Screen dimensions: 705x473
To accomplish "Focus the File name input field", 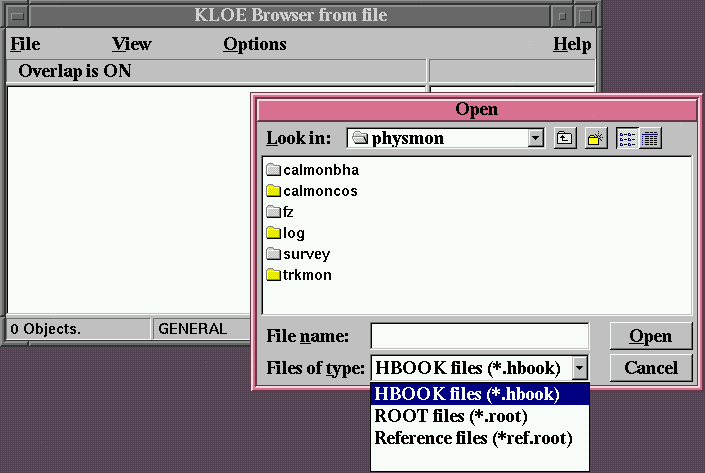I will coord(480,336).
